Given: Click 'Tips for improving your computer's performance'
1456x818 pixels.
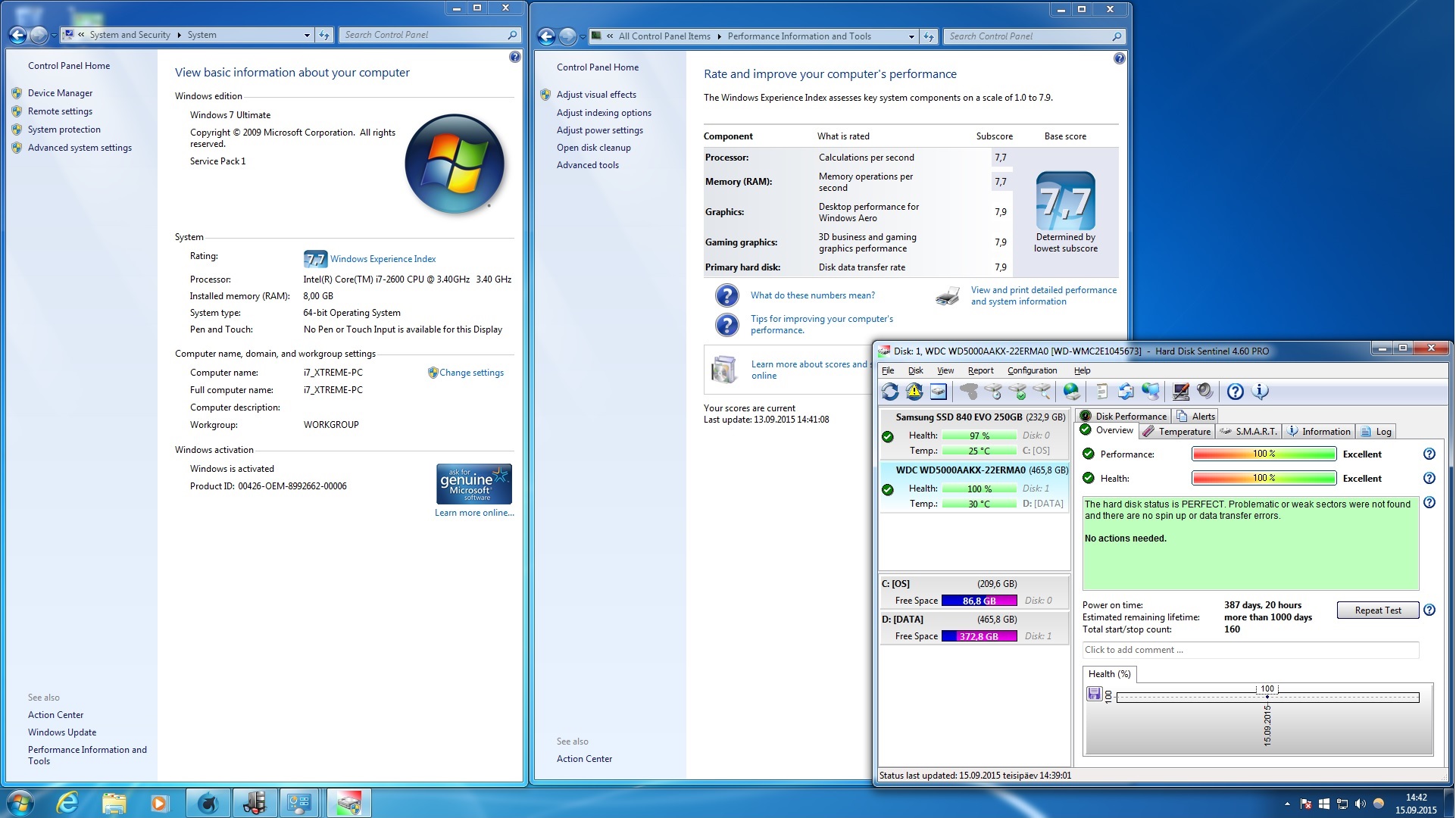Looking at the screenshot, I should point(821,325).
